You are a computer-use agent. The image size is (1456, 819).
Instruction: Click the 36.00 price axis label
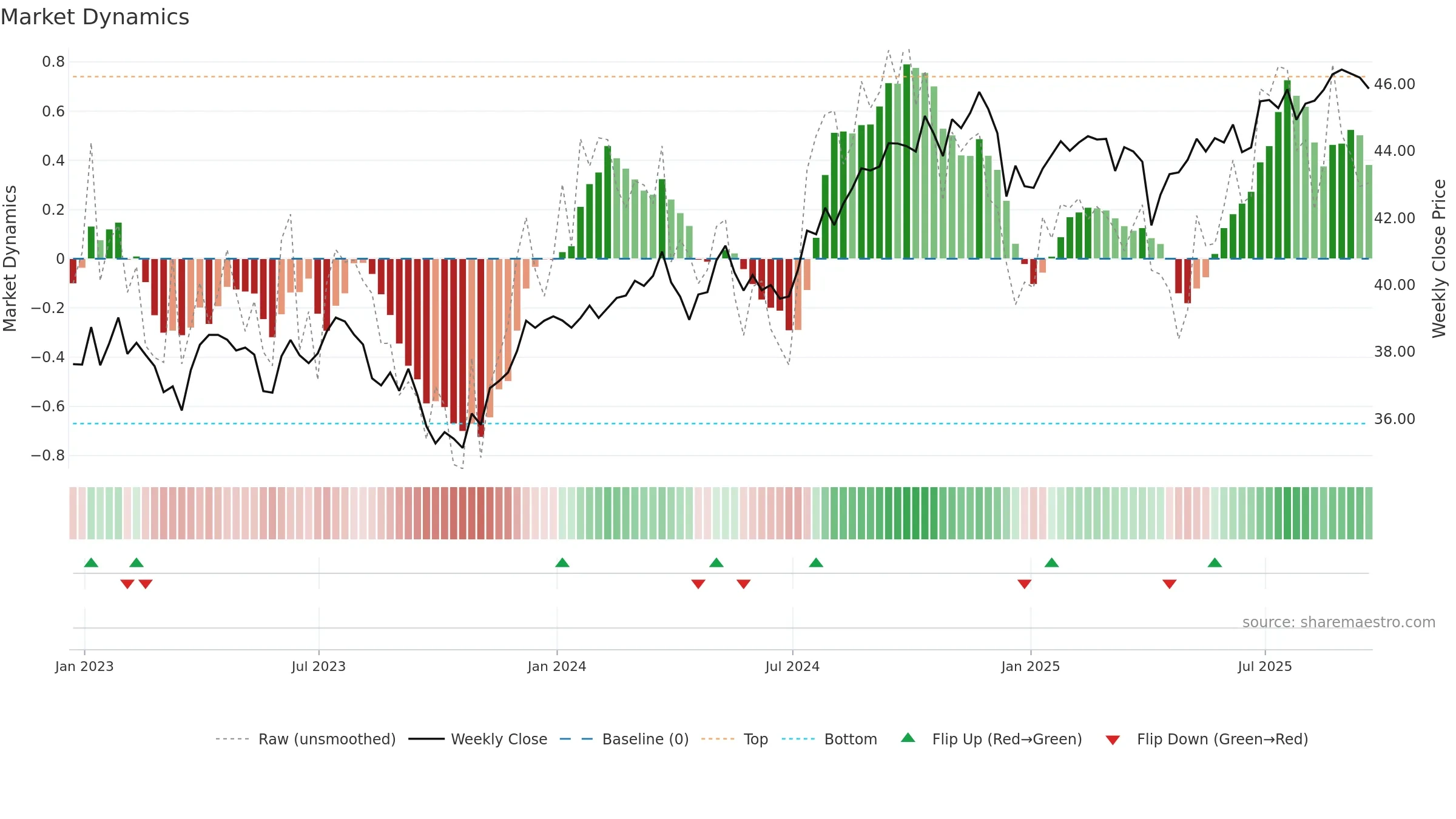[x=1395, y=419]
